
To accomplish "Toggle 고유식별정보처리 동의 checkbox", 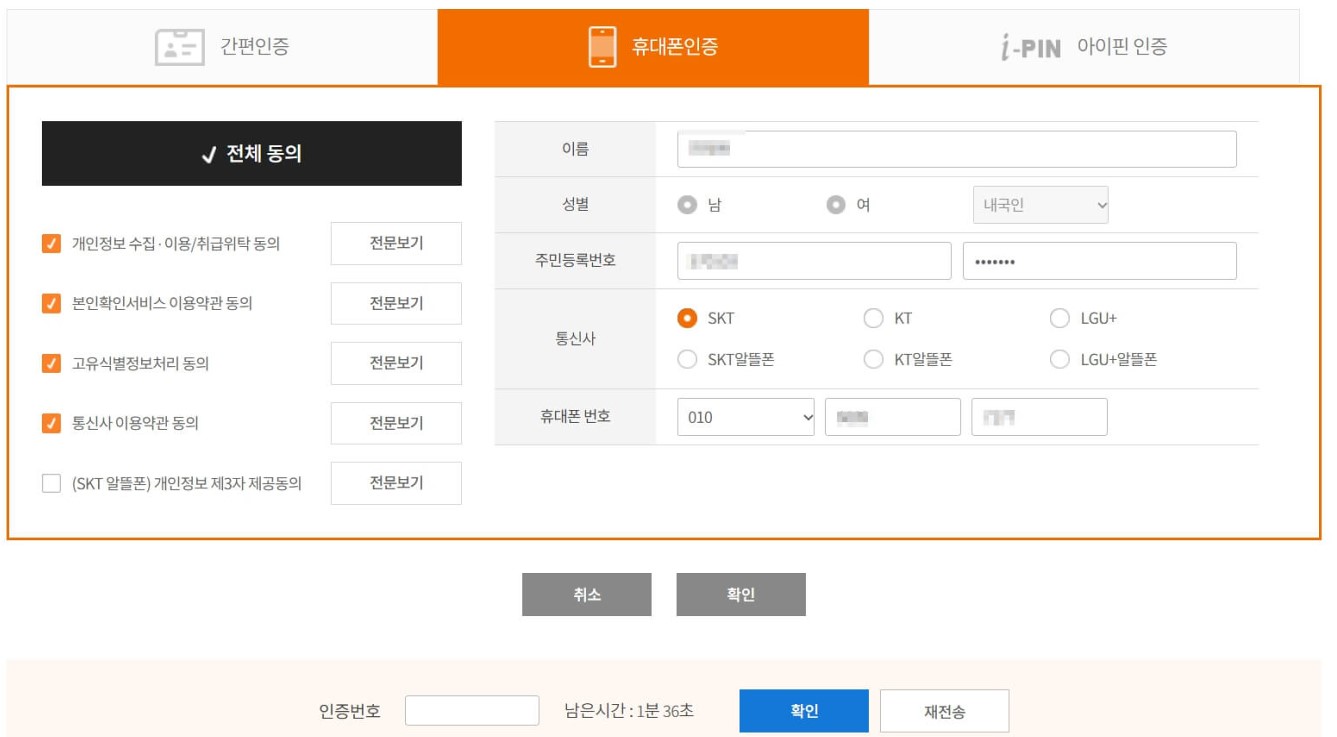I will click(51, 363).
